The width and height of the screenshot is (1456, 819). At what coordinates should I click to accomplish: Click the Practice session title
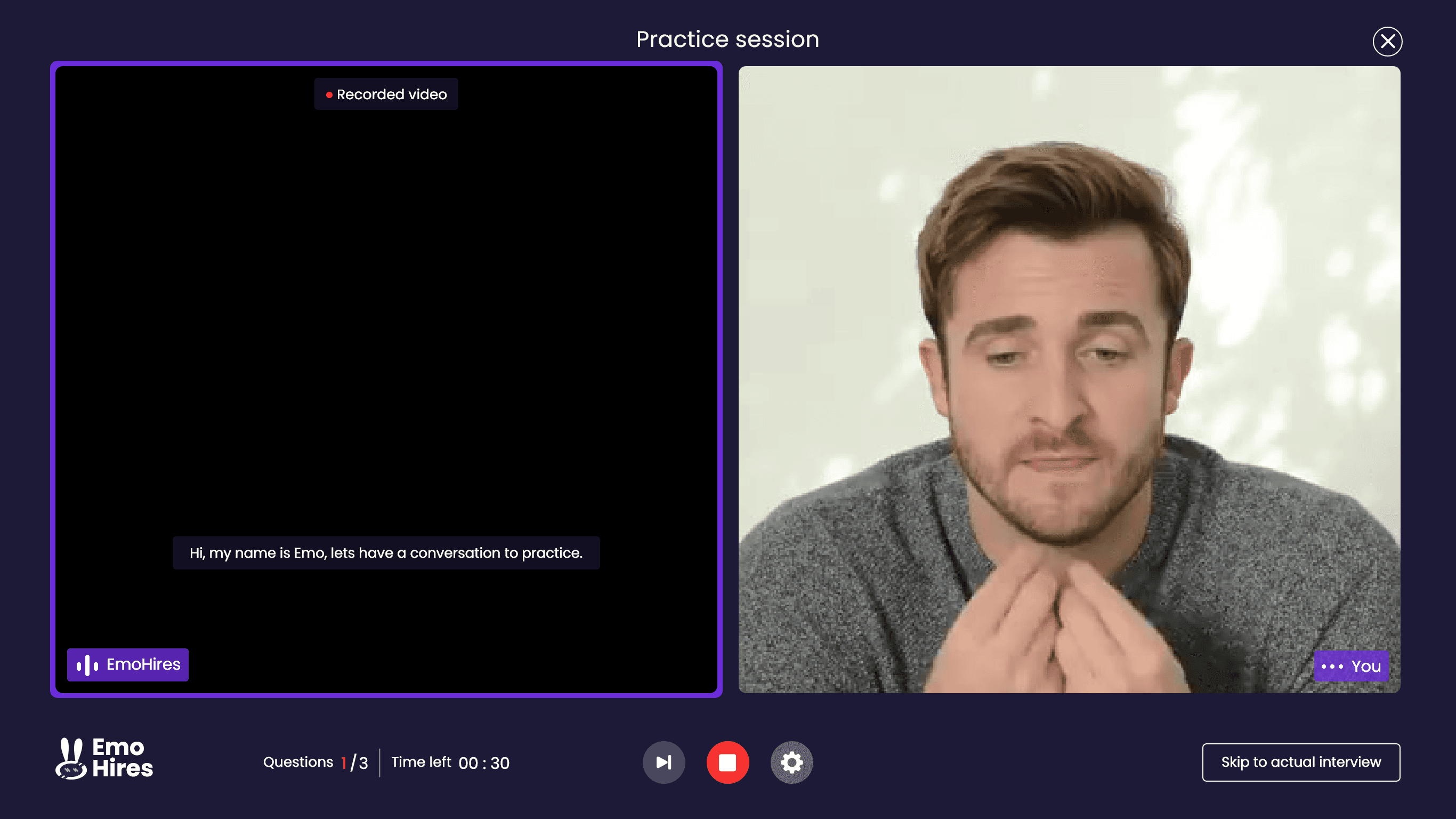[727, 39]
